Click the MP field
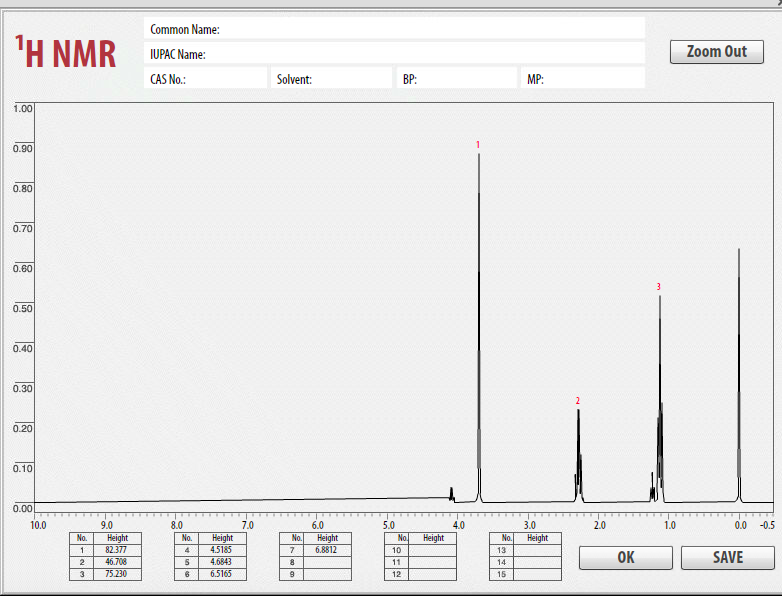 tap(583, 78)
